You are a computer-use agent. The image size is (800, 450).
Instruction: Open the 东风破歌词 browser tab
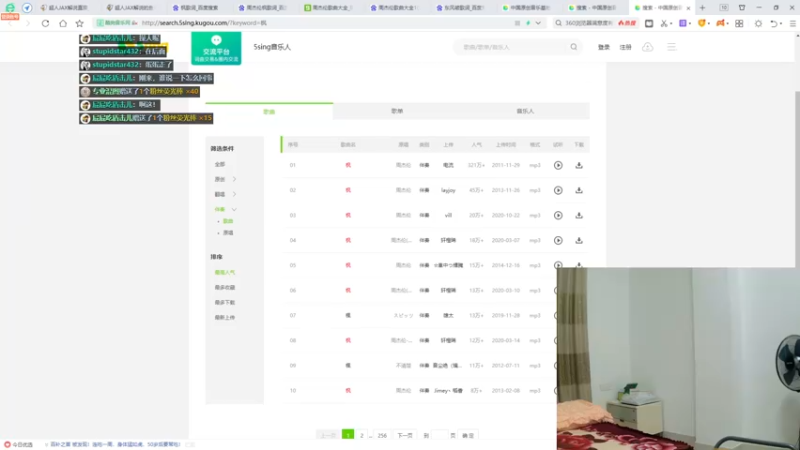(x=461, y=8)
